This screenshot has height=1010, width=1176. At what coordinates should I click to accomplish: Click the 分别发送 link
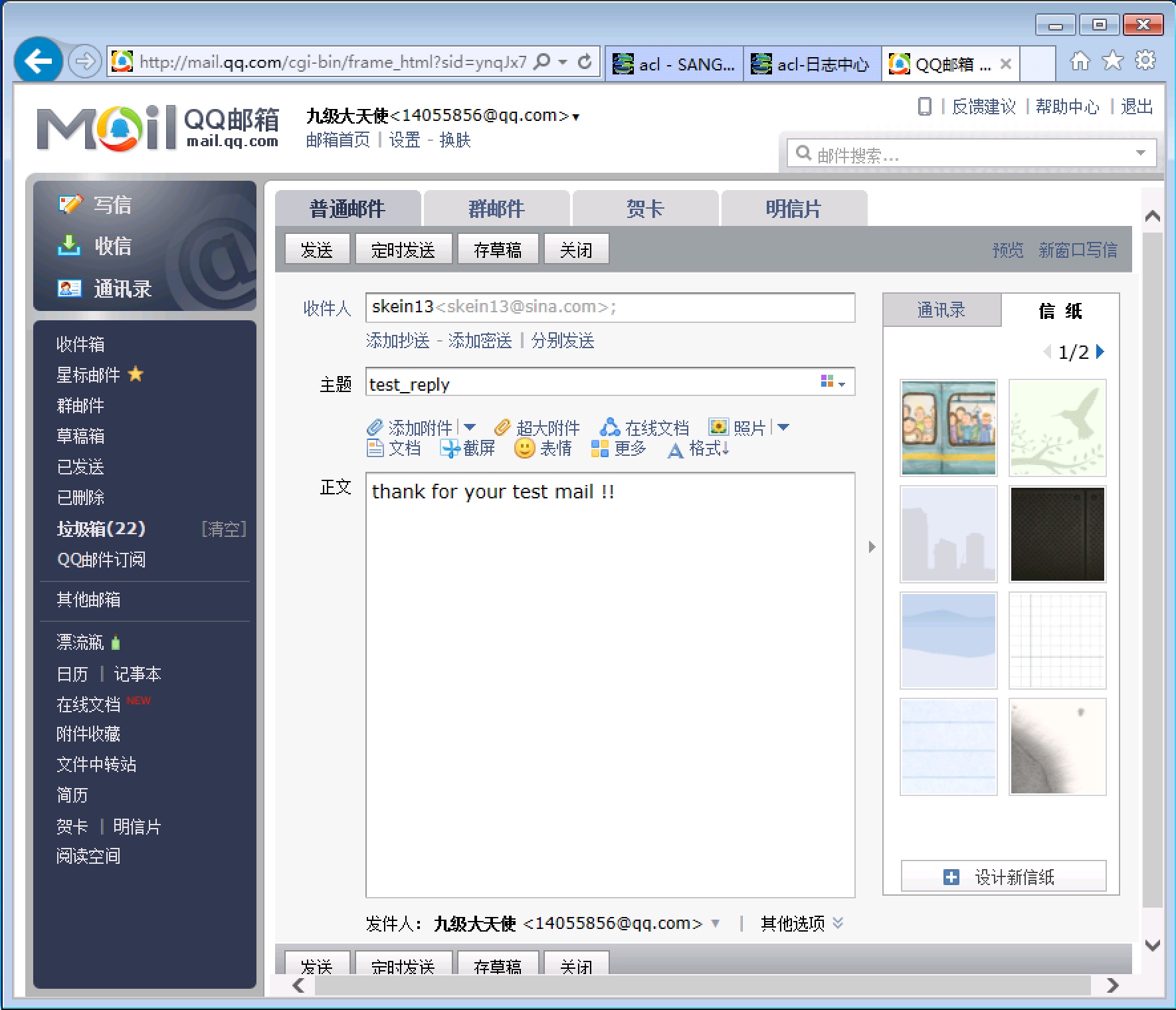click(563, 341)
